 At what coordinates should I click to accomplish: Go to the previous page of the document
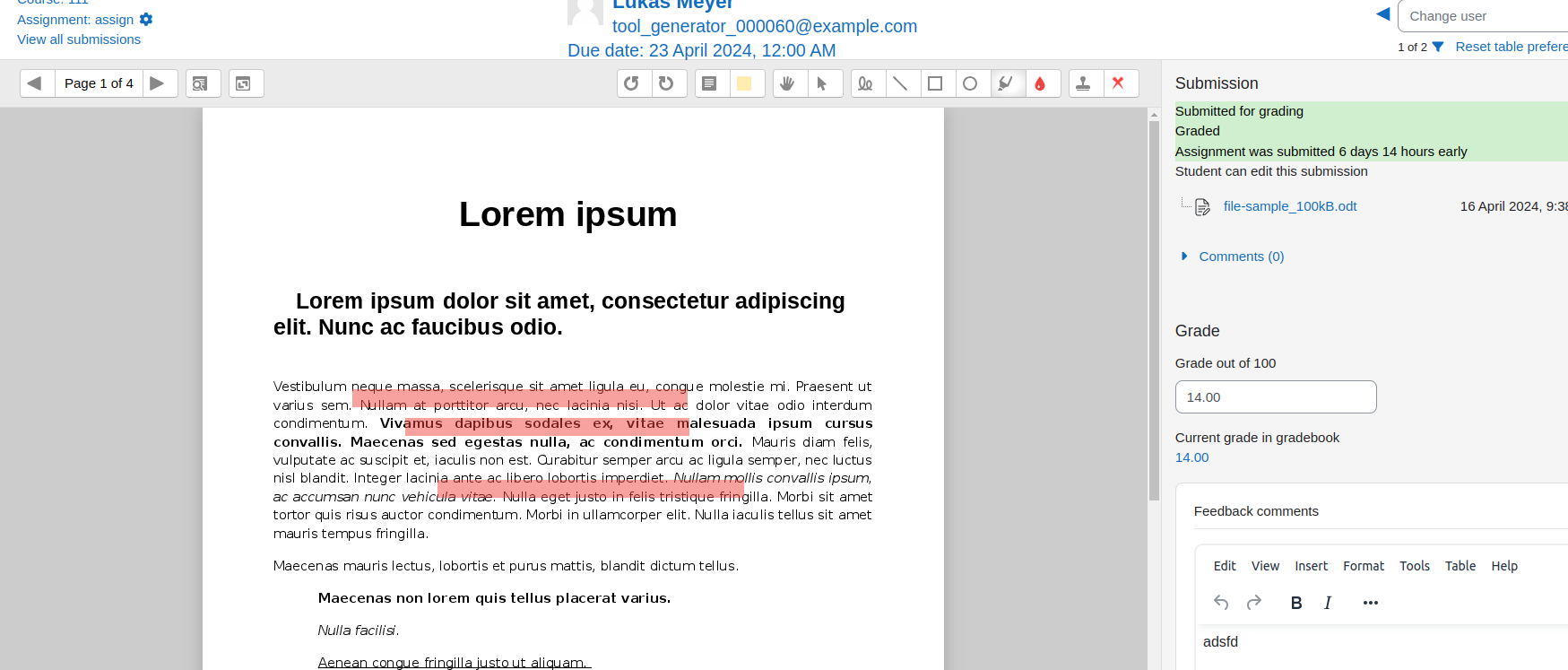coord(36,83)
